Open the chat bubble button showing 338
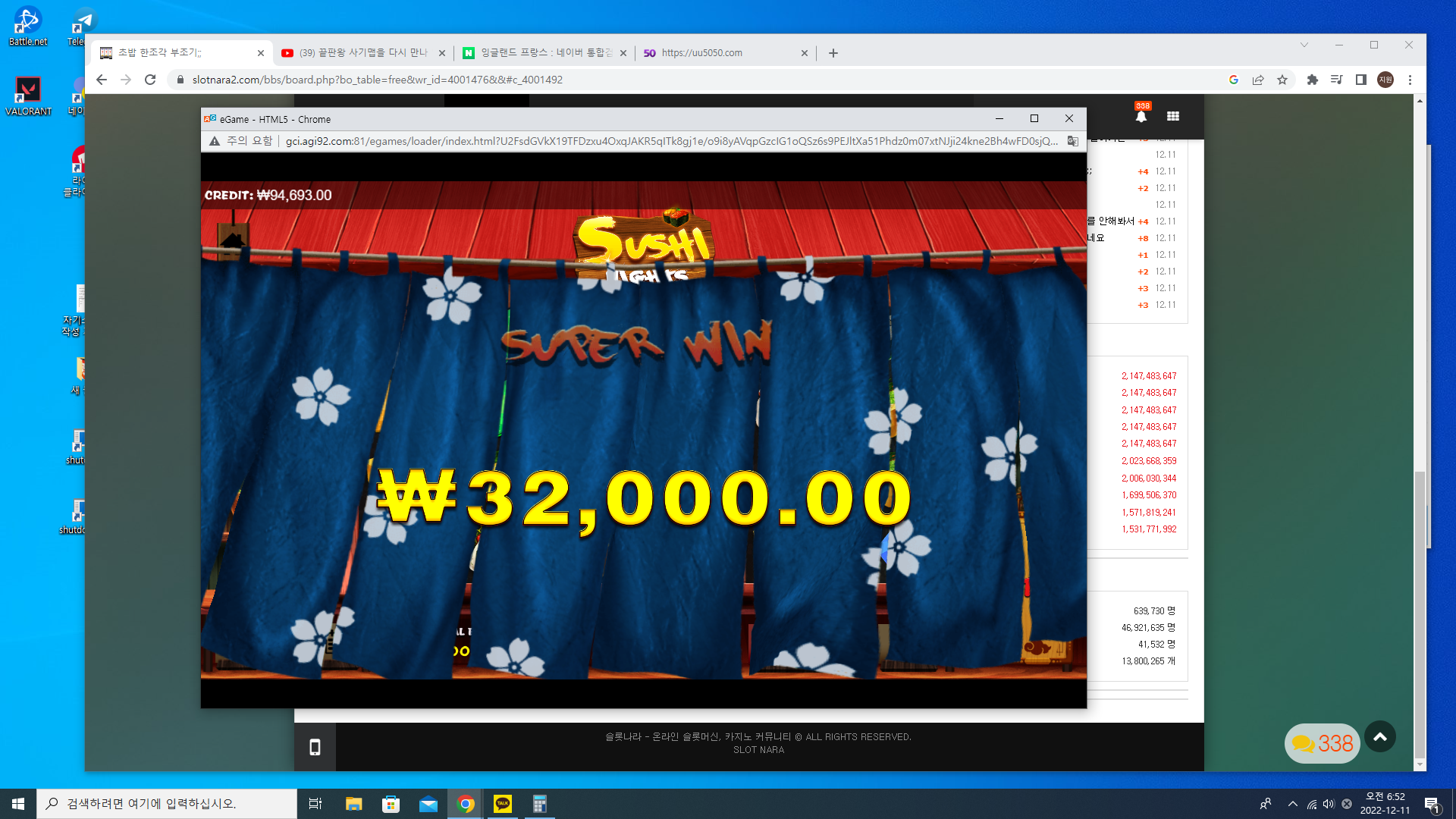This screenshot has height=819, width=1456. (x=1322, y=743)
